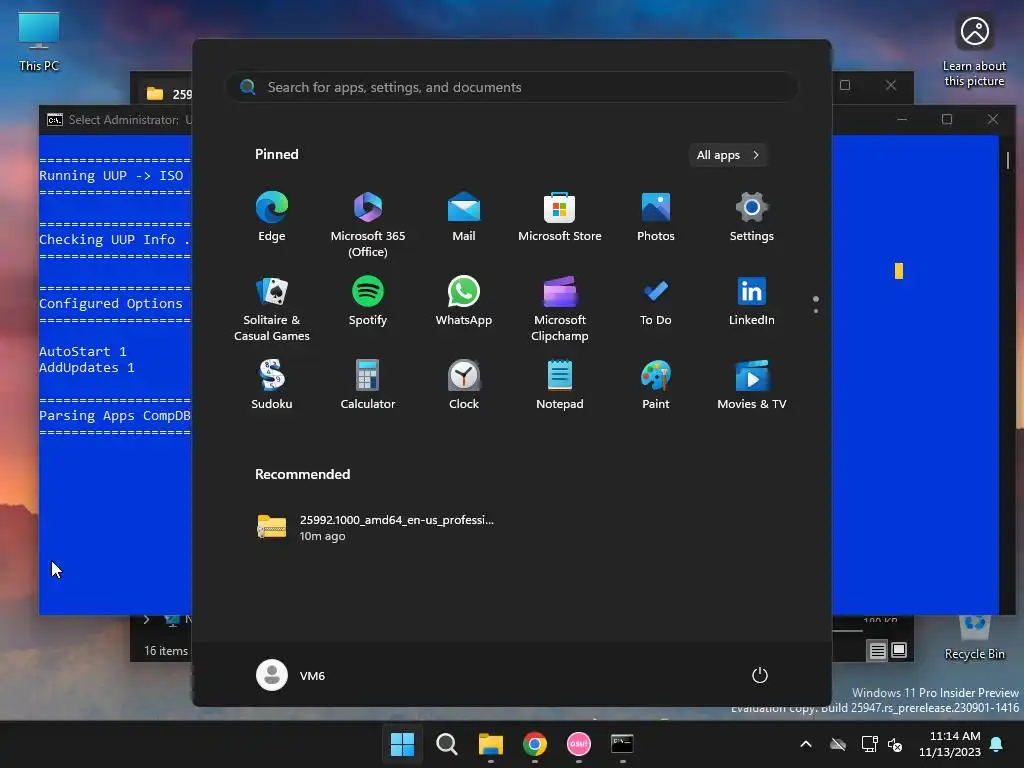This screenshot has height=768, width=1024.
Task: Click the power button in Start menu
Action: (760, 675)
